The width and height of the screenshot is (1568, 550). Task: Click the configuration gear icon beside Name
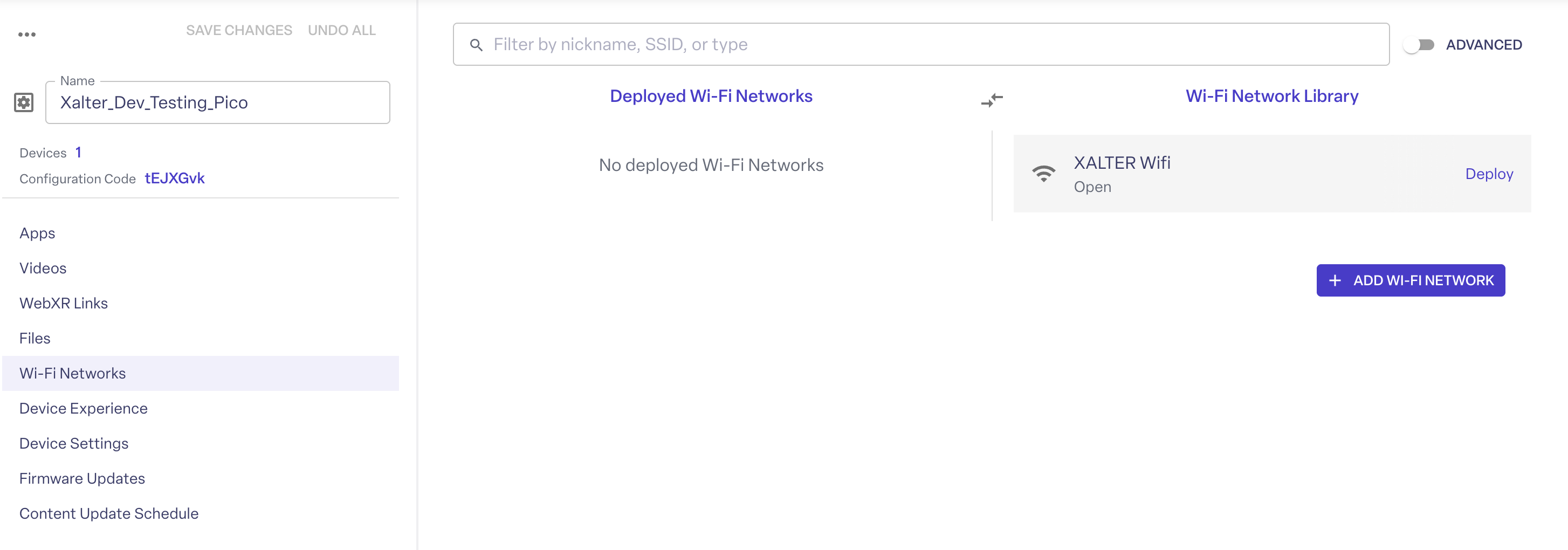click(x=24, y=102)
